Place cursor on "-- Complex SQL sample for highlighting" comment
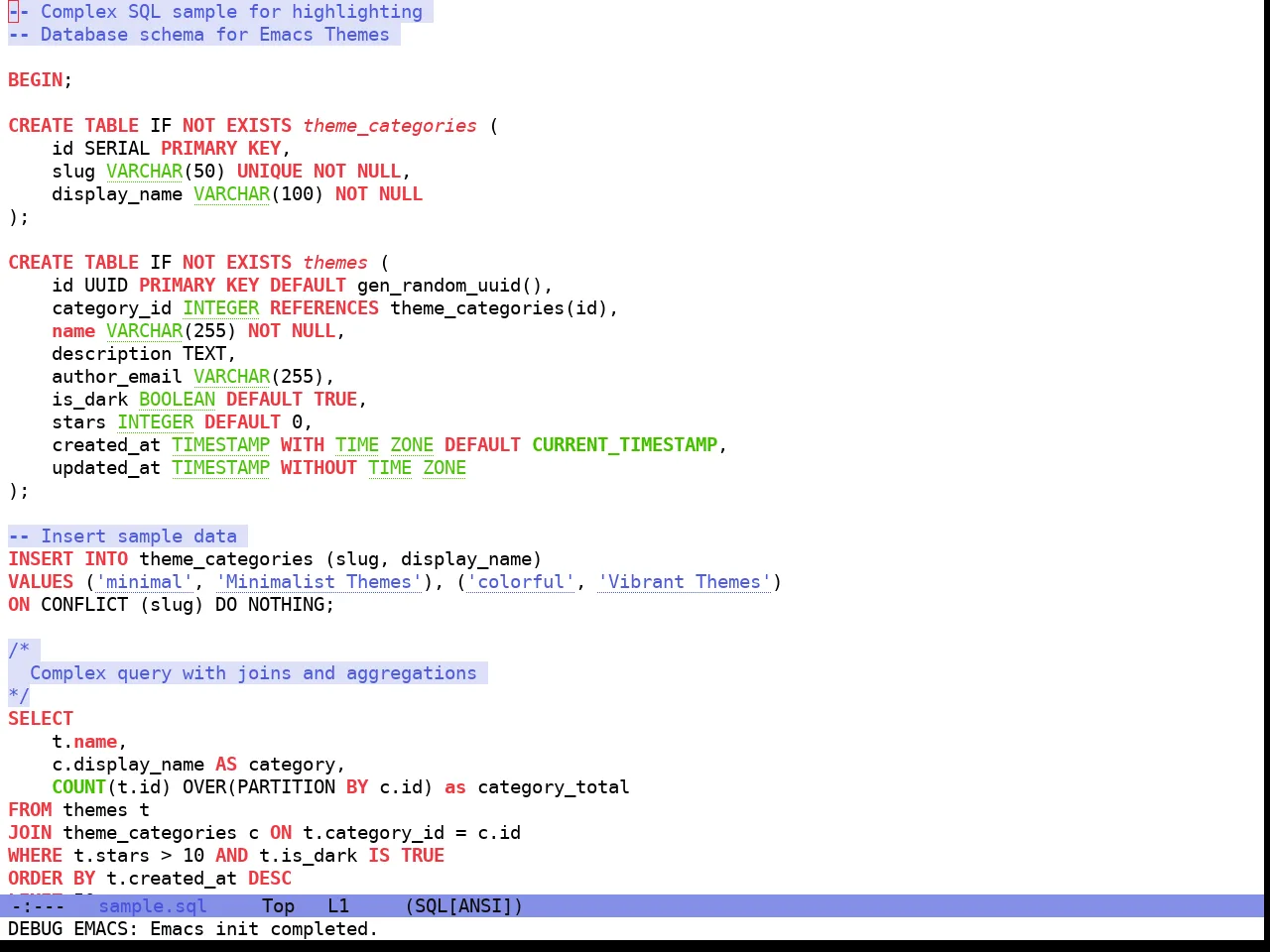 coord(215,12)
